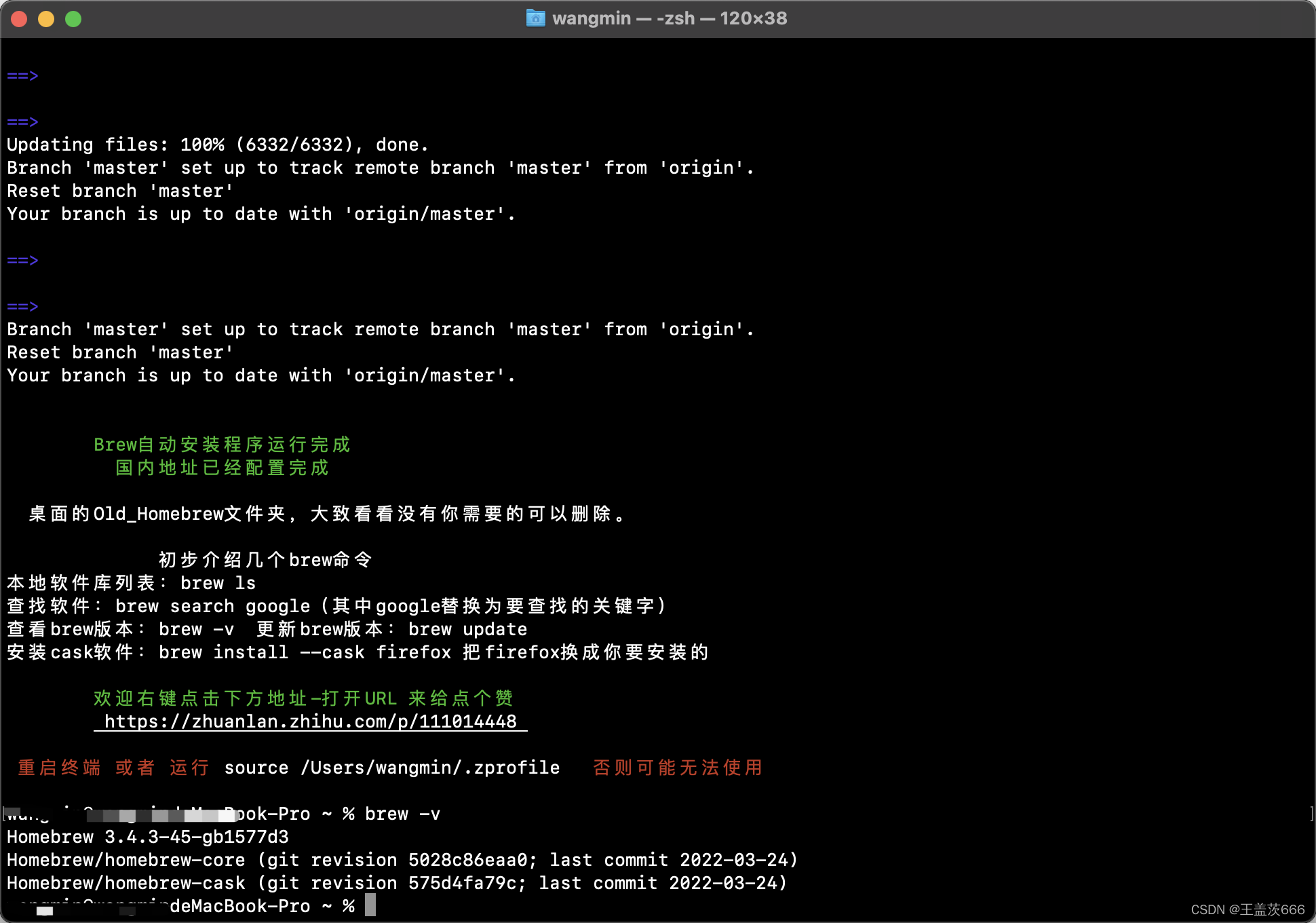Click the folder proxy icon in title bar

point(535,18)
